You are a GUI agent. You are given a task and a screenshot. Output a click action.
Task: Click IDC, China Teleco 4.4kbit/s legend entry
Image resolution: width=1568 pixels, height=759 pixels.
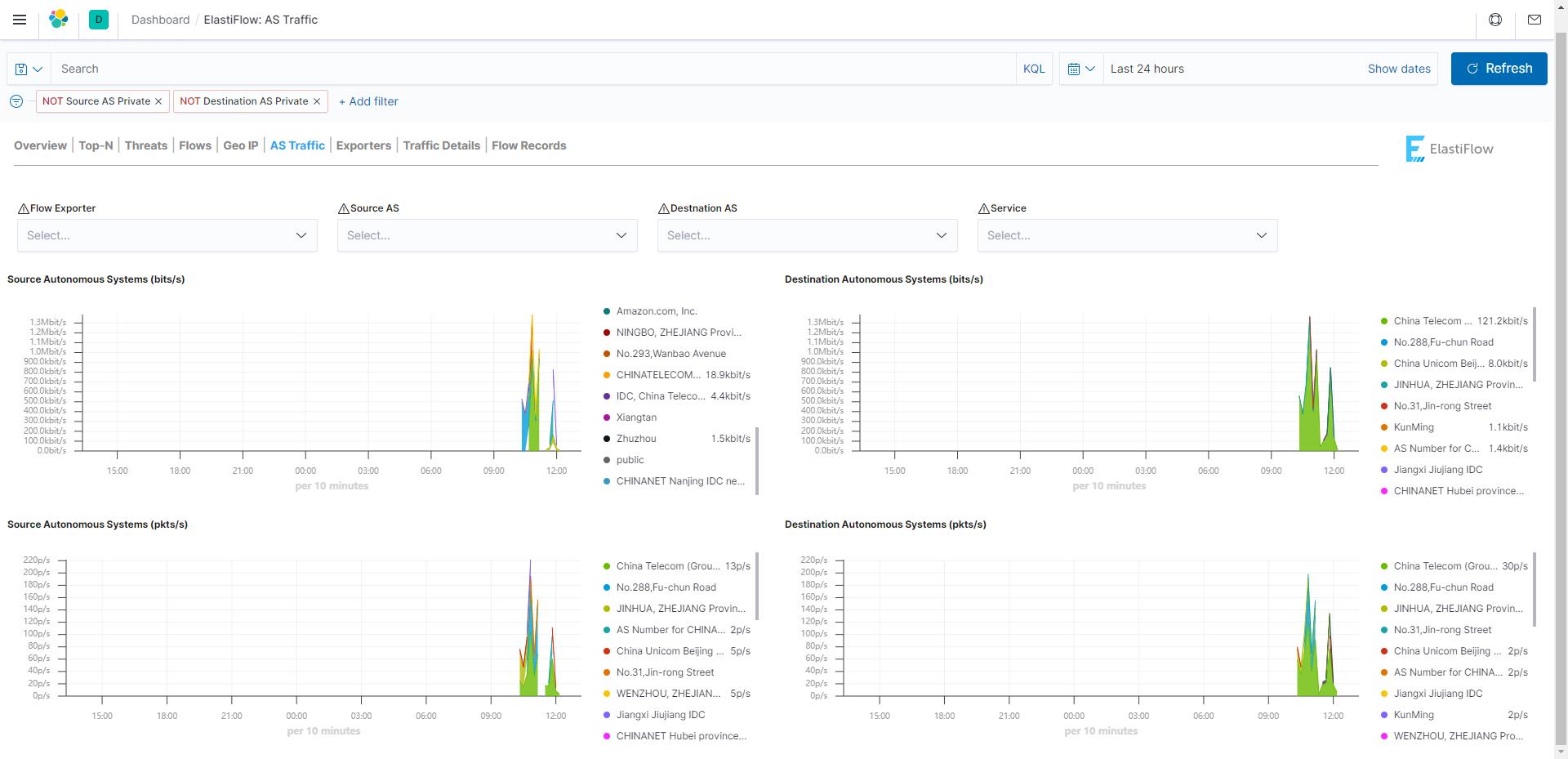point(677,396)
